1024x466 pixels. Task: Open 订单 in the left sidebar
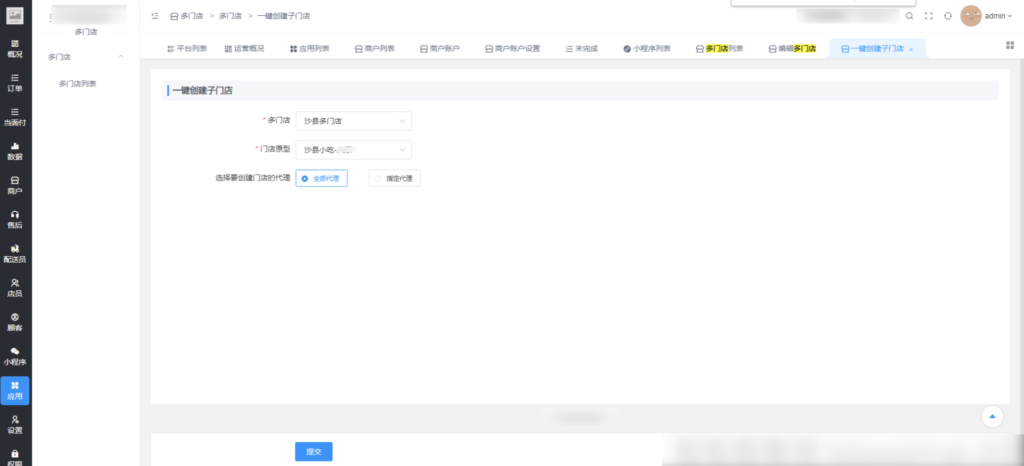point(14,82)
